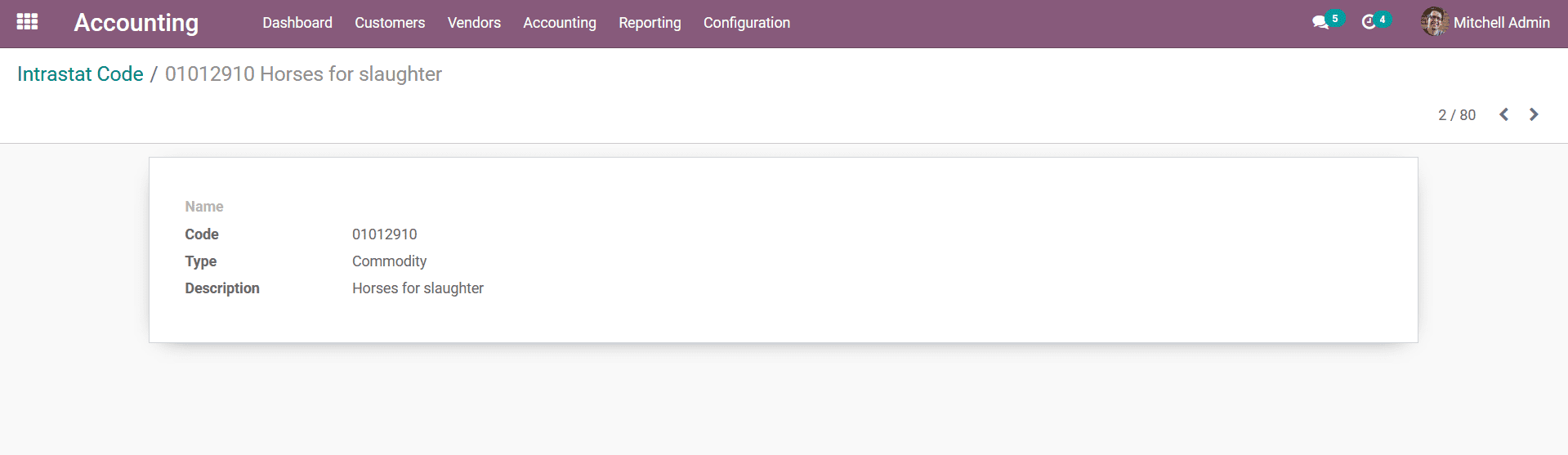Click the Type value Commodity
The width and height of the screenshot is (1568, 455).
389,261
